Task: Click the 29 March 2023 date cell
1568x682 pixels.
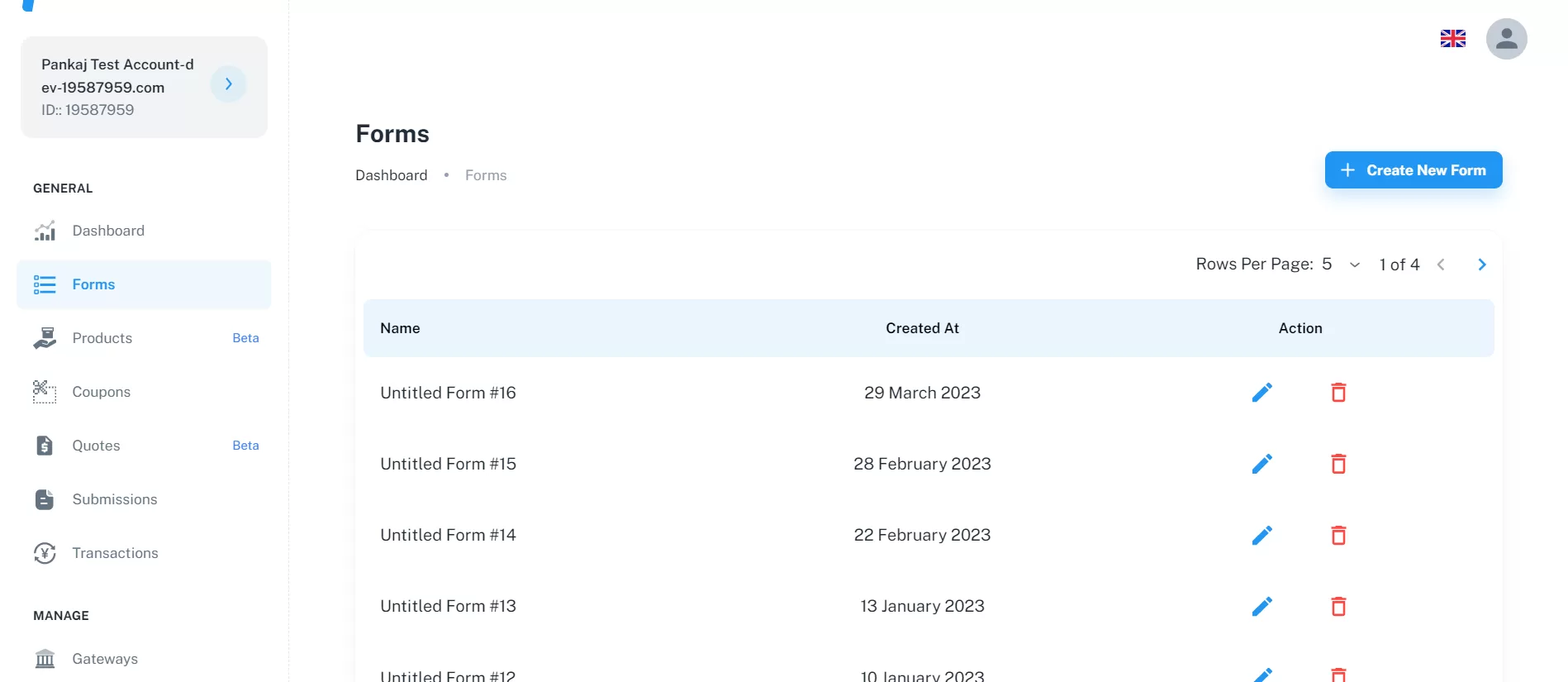Action: [922, 393]
